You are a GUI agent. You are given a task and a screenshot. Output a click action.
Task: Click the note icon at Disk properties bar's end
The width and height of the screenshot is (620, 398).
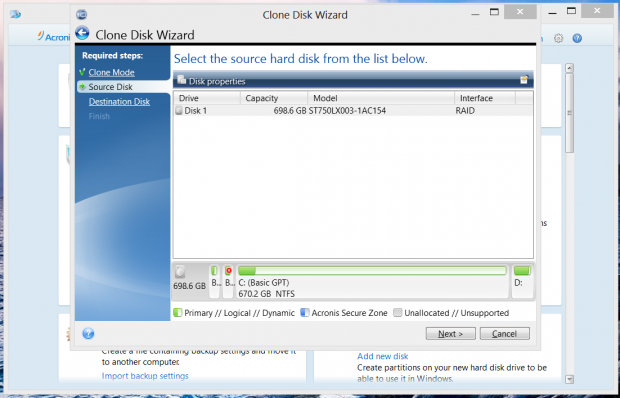point(524,80)
